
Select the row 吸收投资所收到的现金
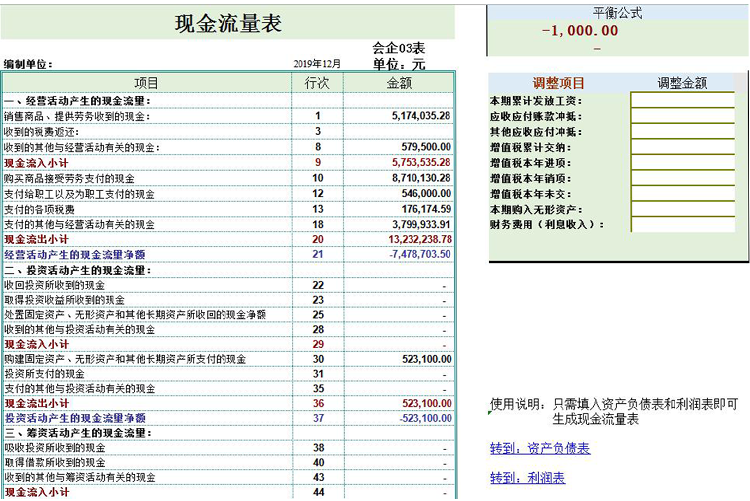coord(228,448)
